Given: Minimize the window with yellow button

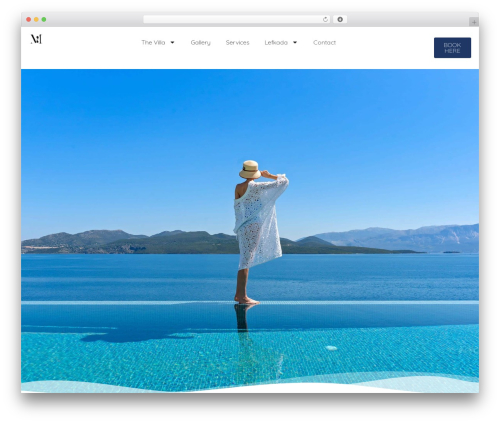Looking at the screenshot, I should point(36,19).
